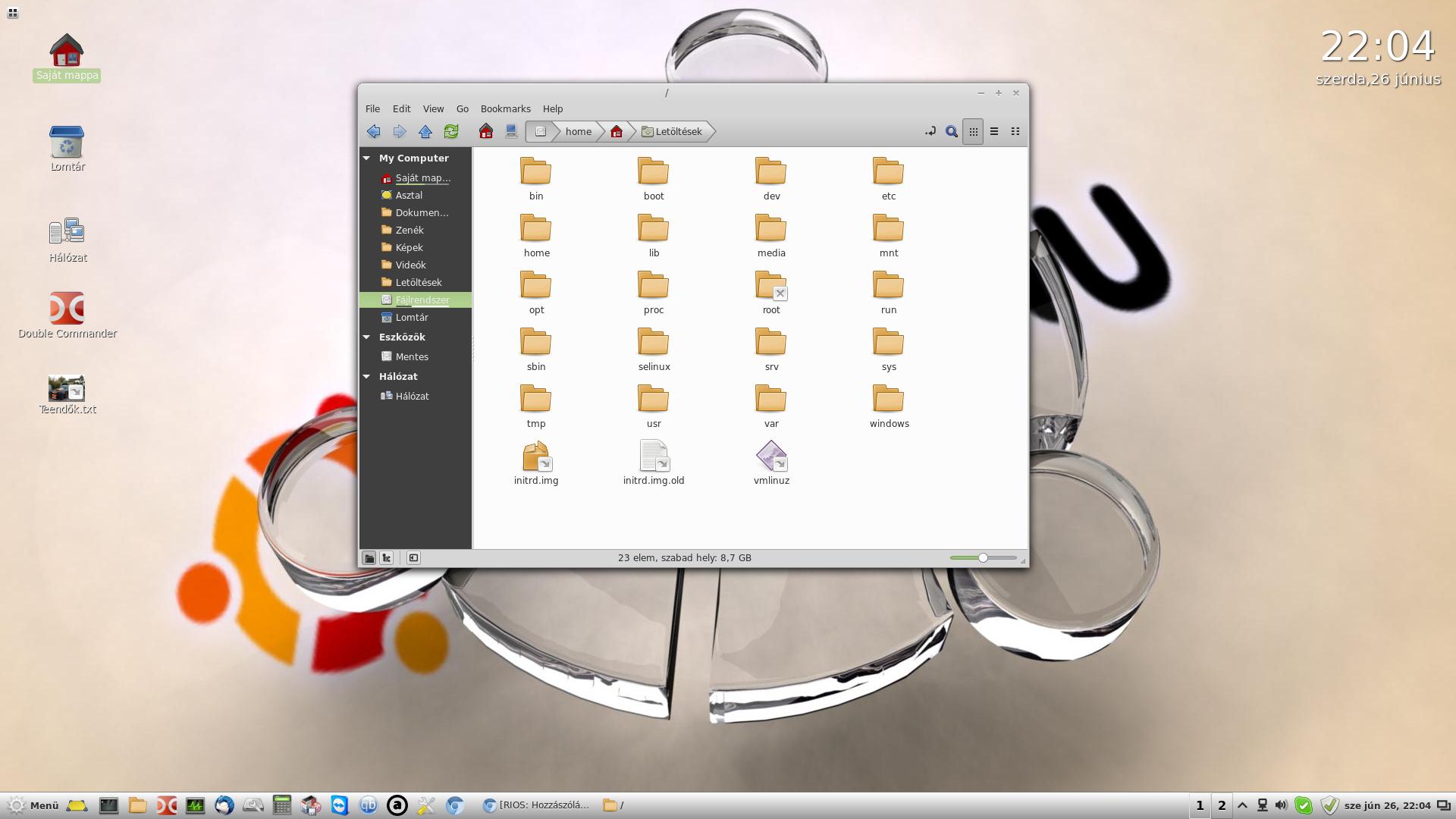The width and height of the screenshot is (1456, 819).
Task: Open Saját map... in the sidebar
Action: coord(416,178)
